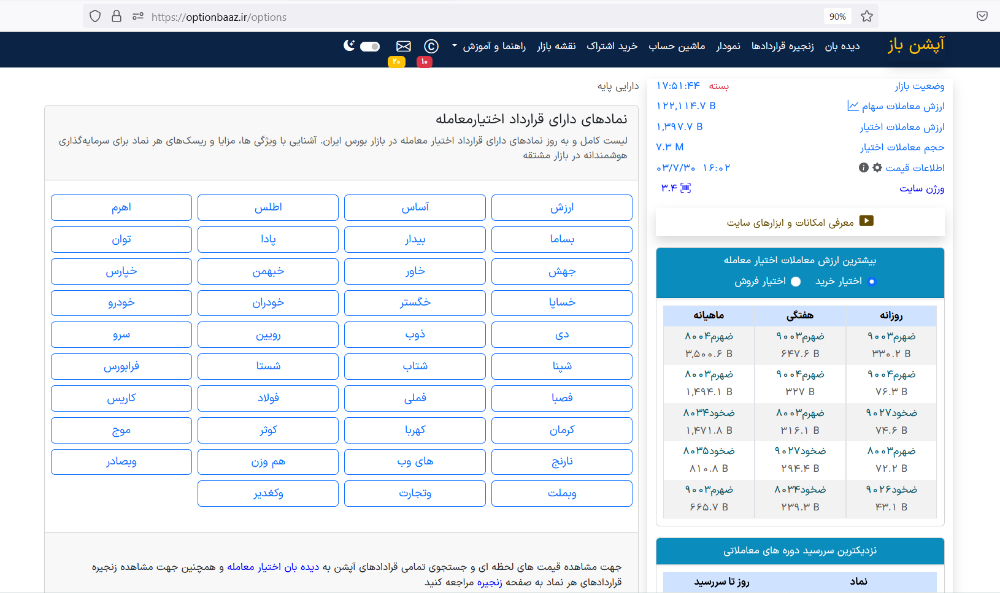Image resolution: width=1000 pixels, height=593 pixels.
Task: Click the آپشن باز site logo
Action: [916, 45]
